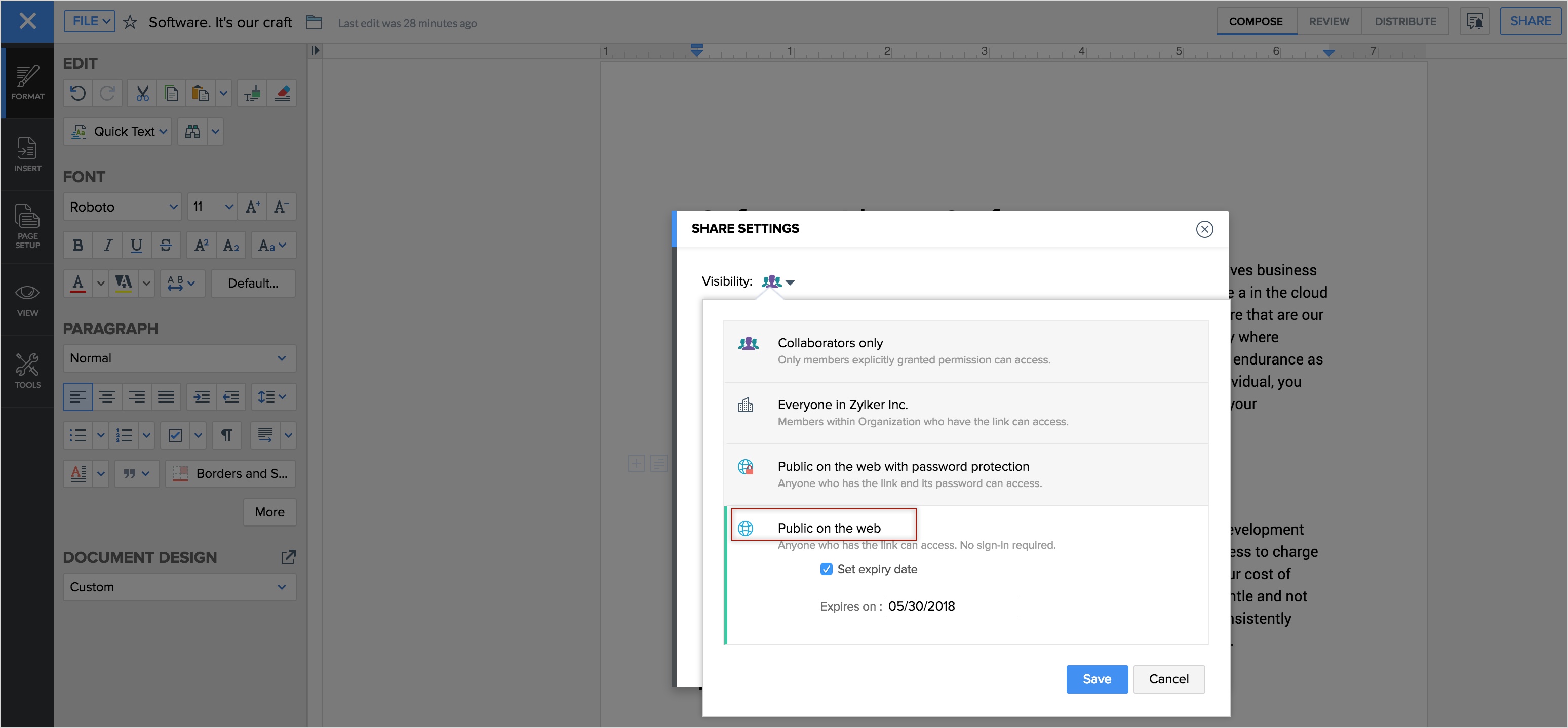The height and width of the screenshot is (728, 1568).
Task: Click the Find binoculars icon
Action: point(192,132)
